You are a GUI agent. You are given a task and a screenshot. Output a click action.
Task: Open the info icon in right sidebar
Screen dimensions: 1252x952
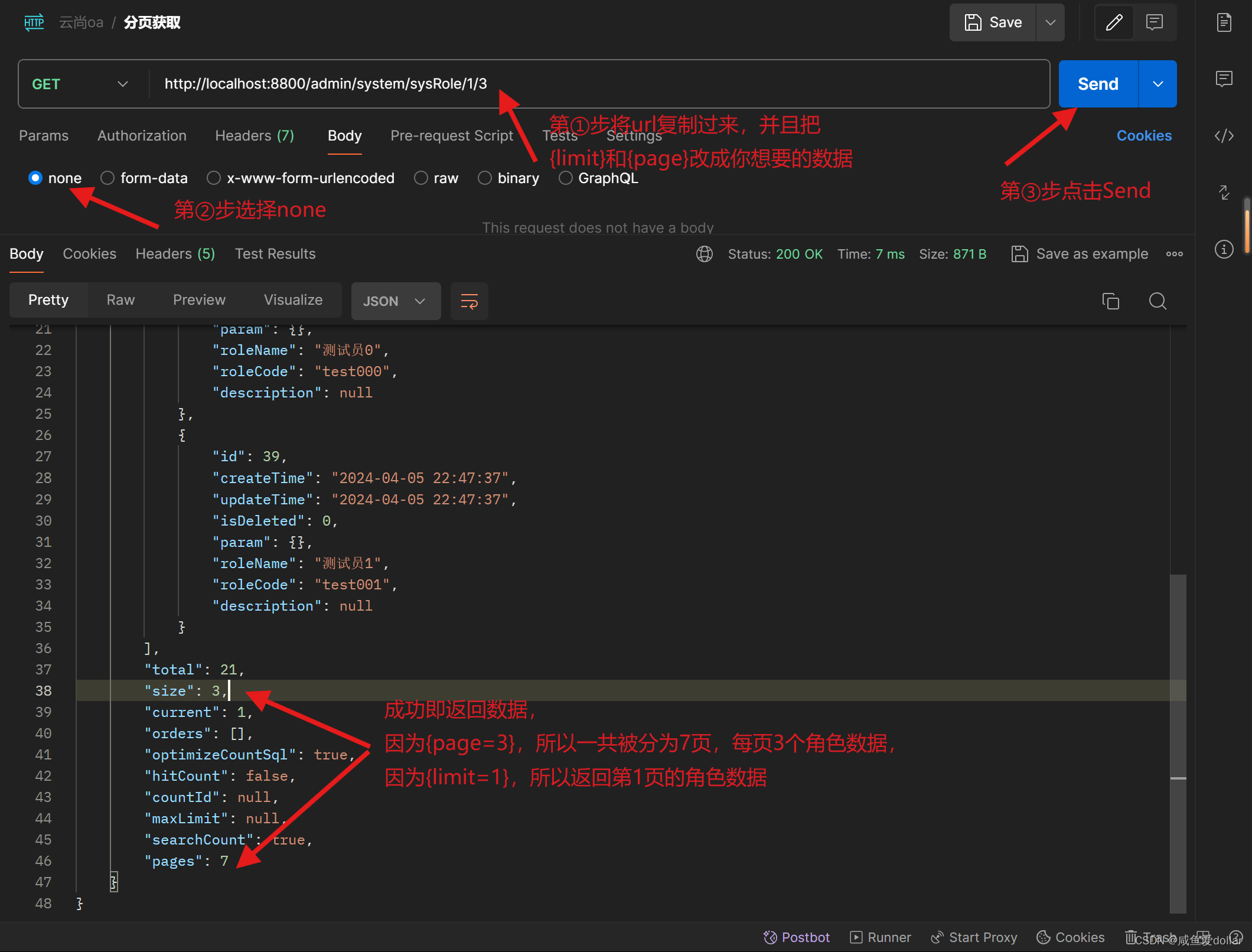tap(1224, 249)
